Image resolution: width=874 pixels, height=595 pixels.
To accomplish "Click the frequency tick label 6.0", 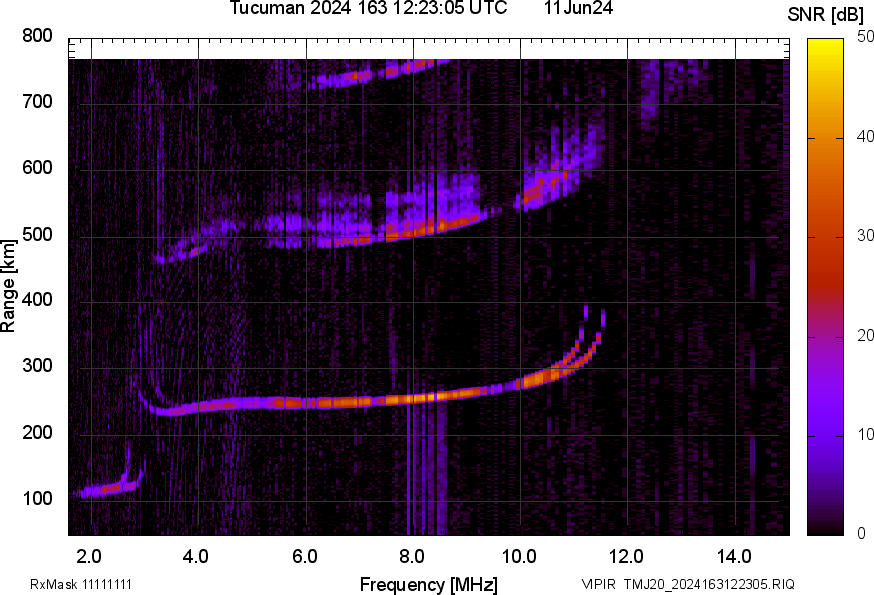I will (x=304, y=557).
